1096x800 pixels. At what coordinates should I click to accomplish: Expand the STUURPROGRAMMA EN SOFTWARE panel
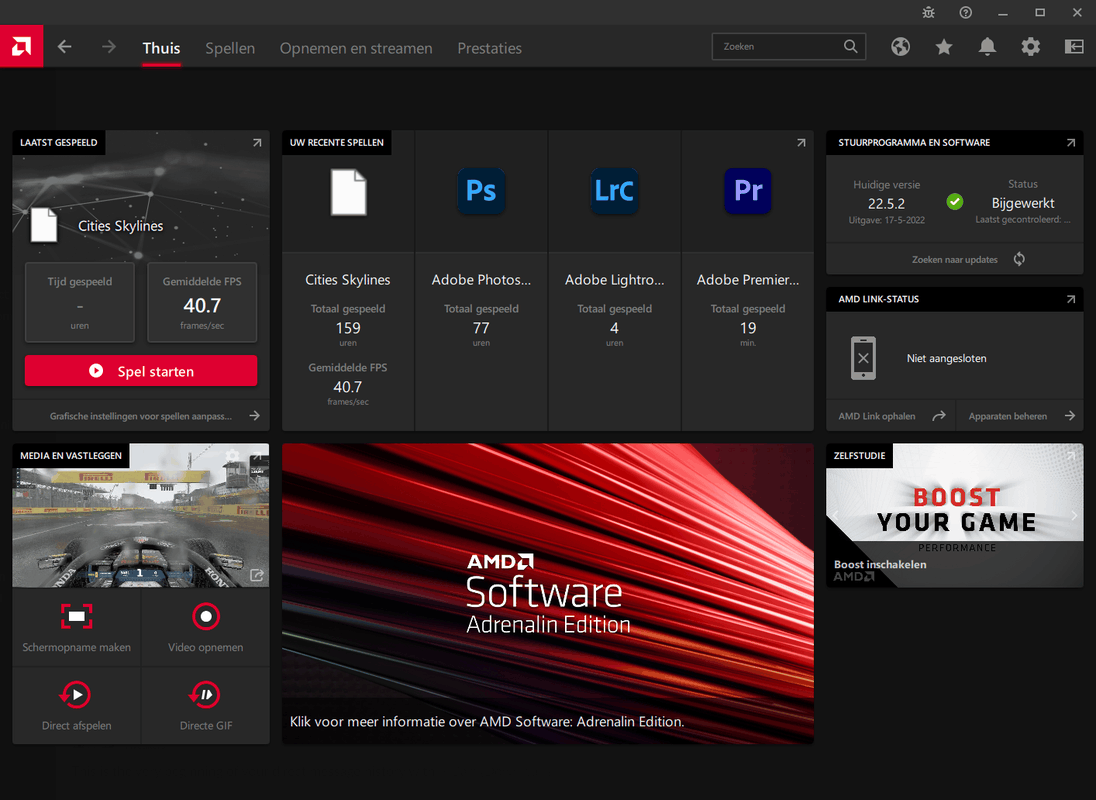point(1070,142)
